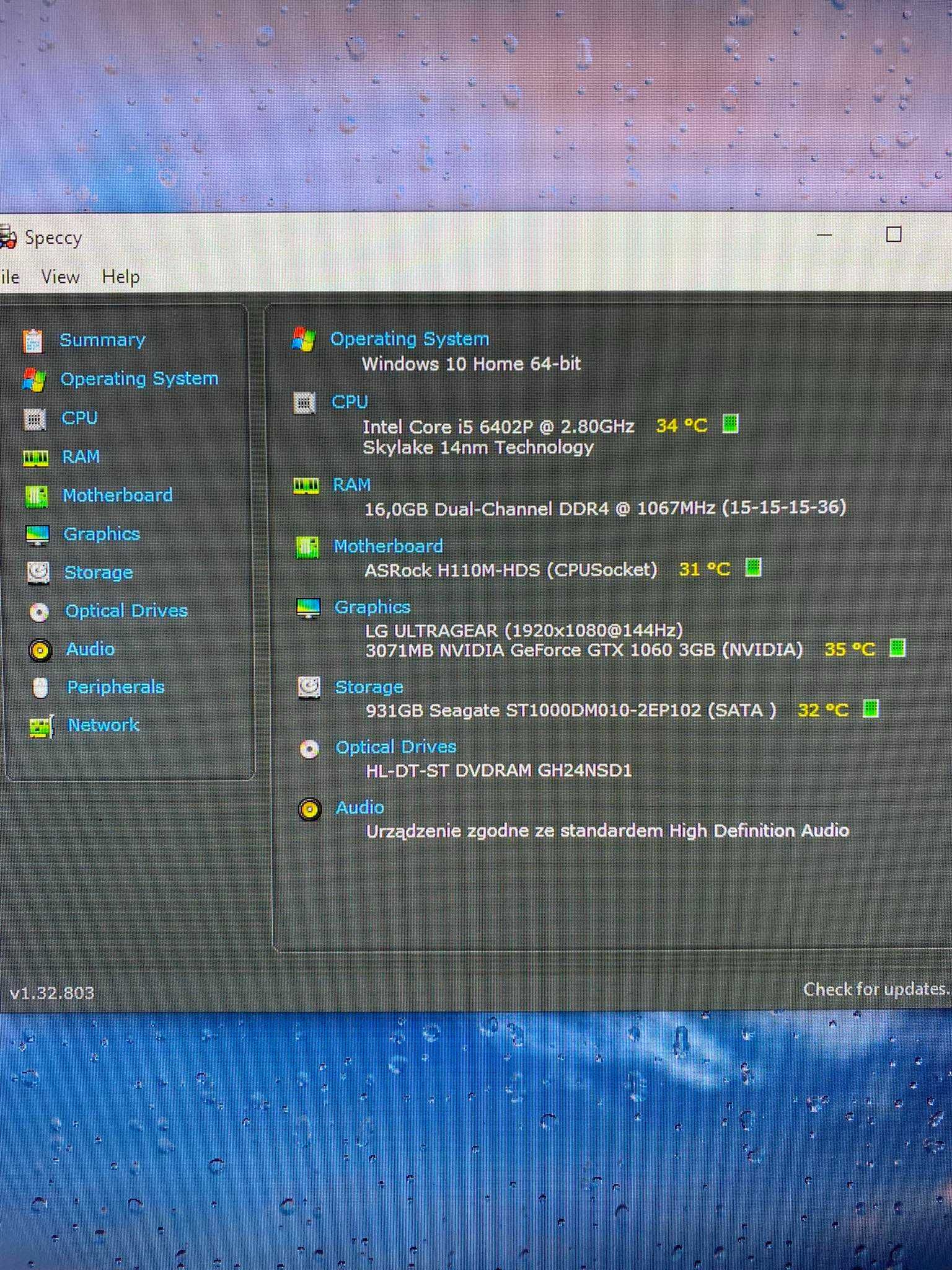Image resolution: width=952 pixels, height=1270 pixels.
Task: Click the Audio heading link in summary
Action: click(359, 807)
